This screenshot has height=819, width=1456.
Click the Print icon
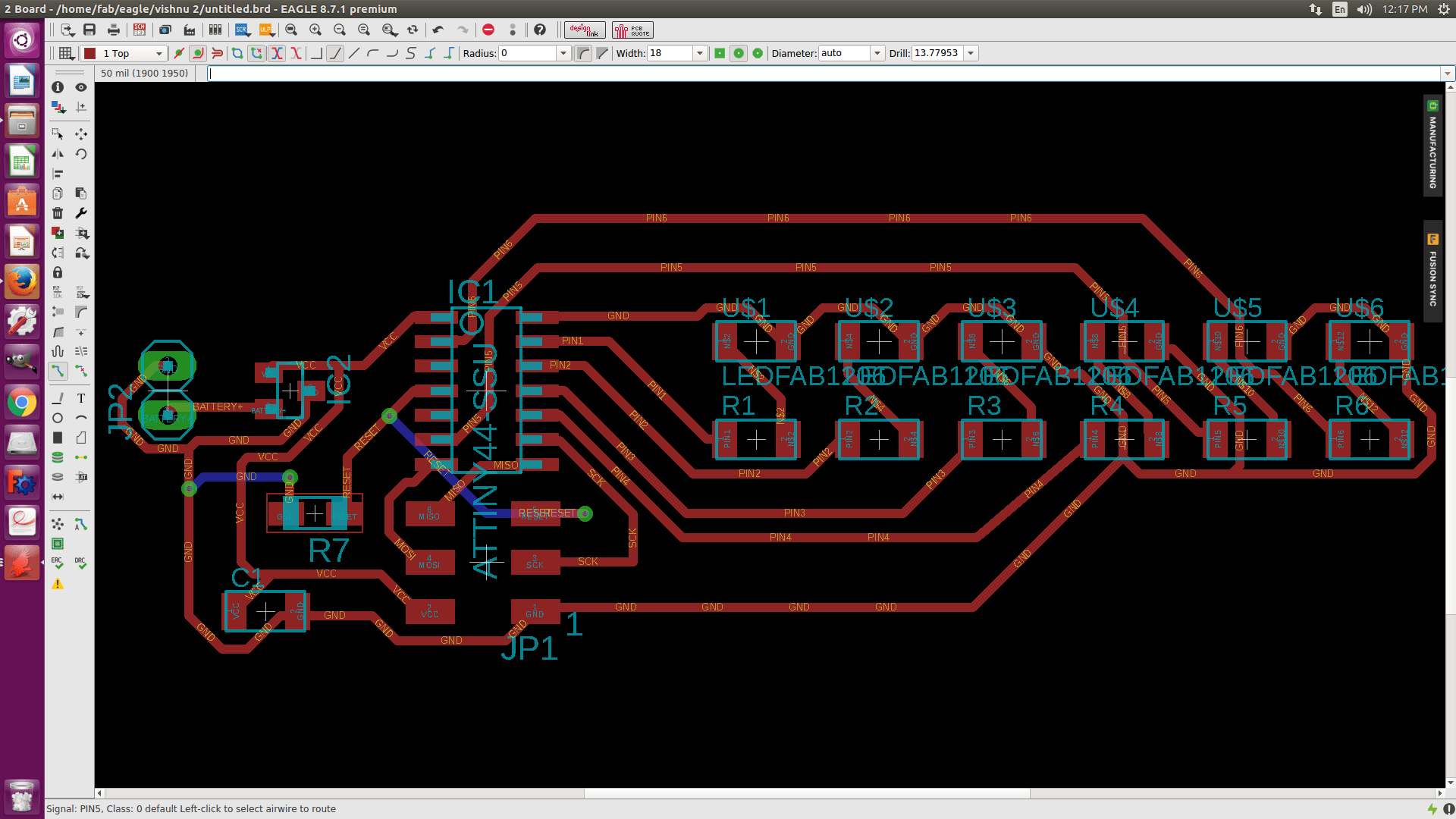pyautogui.click(x=114, y=30)
